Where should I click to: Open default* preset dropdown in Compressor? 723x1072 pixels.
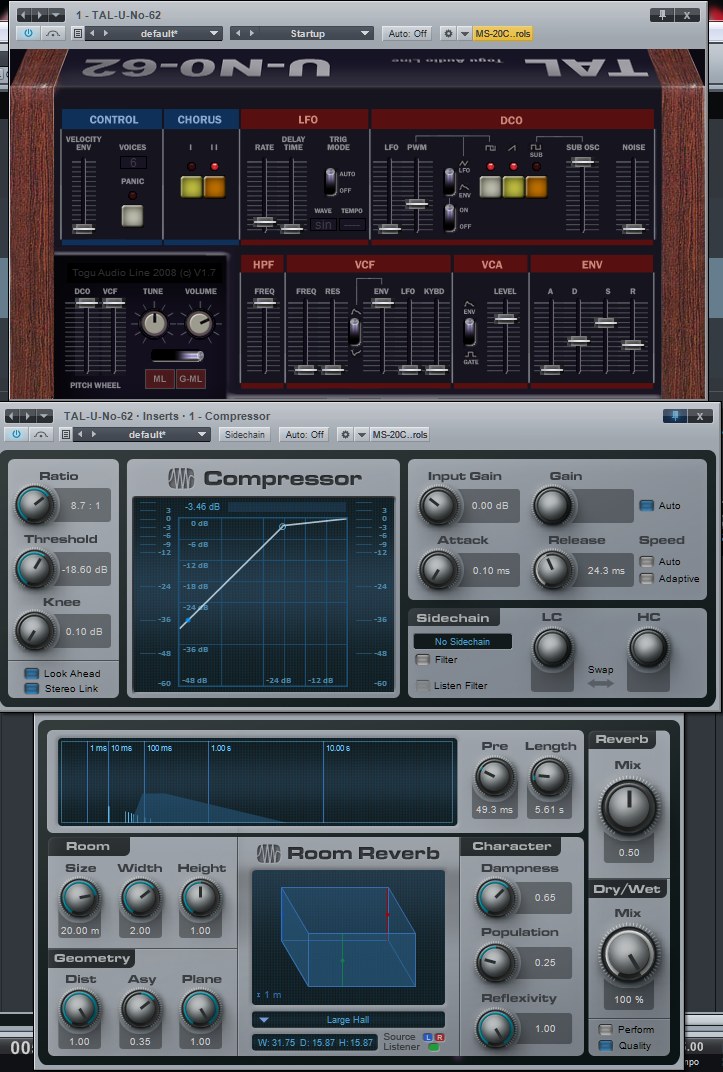point(202,434)
